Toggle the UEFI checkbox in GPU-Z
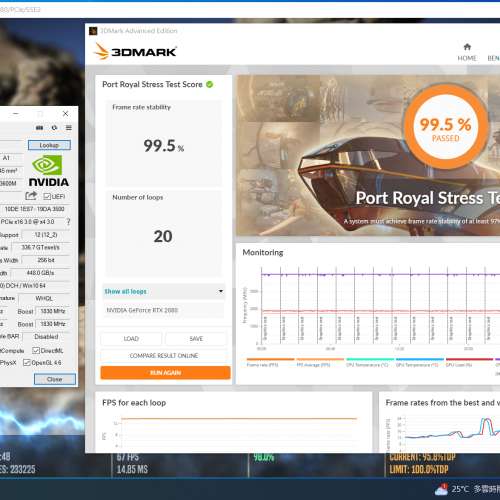This screenshot has width=500, height=500. [47, 196]
